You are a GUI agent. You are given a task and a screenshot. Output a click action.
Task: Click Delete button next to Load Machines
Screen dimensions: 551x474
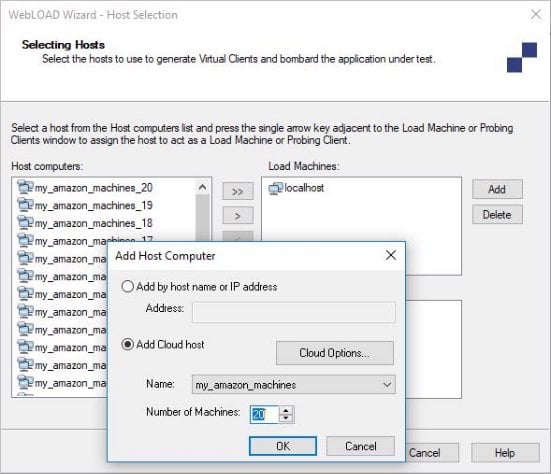coord(497,214)
